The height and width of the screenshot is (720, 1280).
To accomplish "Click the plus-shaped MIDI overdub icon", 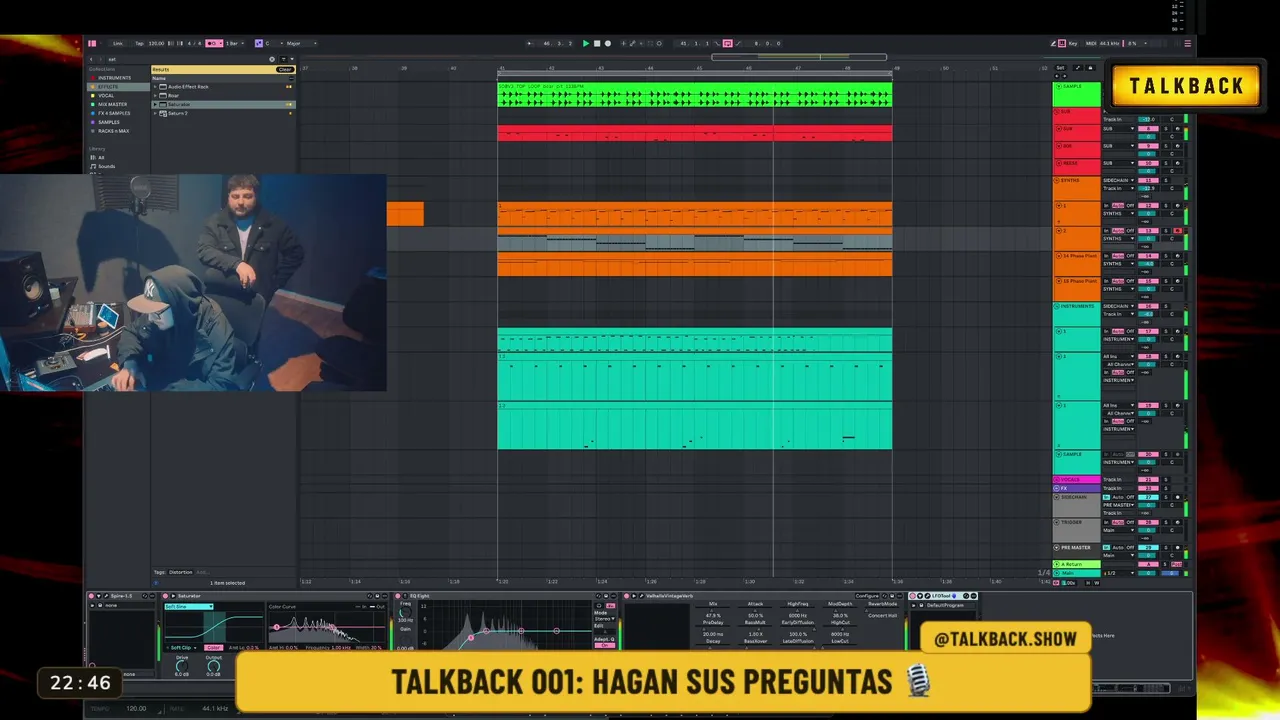I will [x=624, y=43].
